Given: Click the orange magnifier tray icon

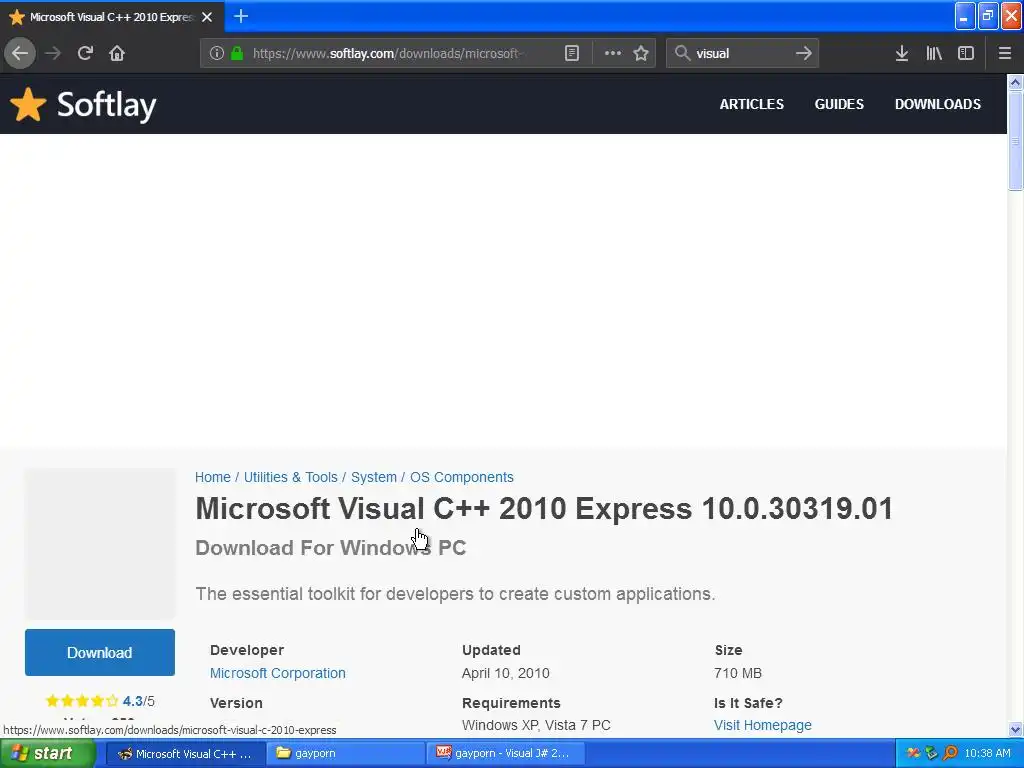Looking at the screenshot, I should click(x=951, y=754).
